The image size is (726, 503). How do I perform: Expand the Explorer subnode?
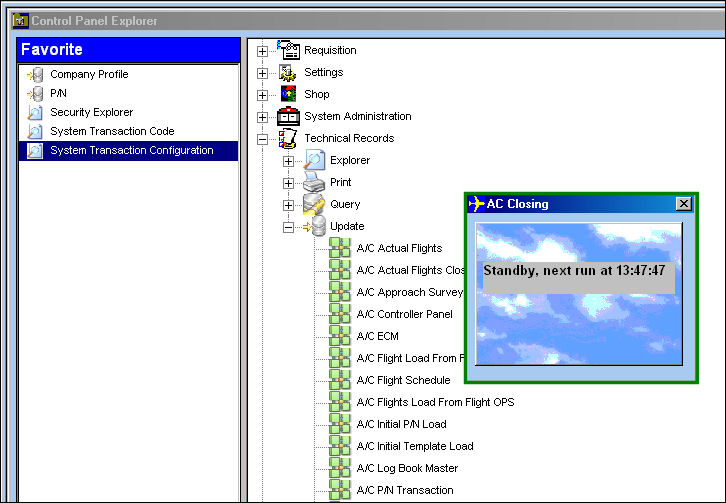(288, 161)
